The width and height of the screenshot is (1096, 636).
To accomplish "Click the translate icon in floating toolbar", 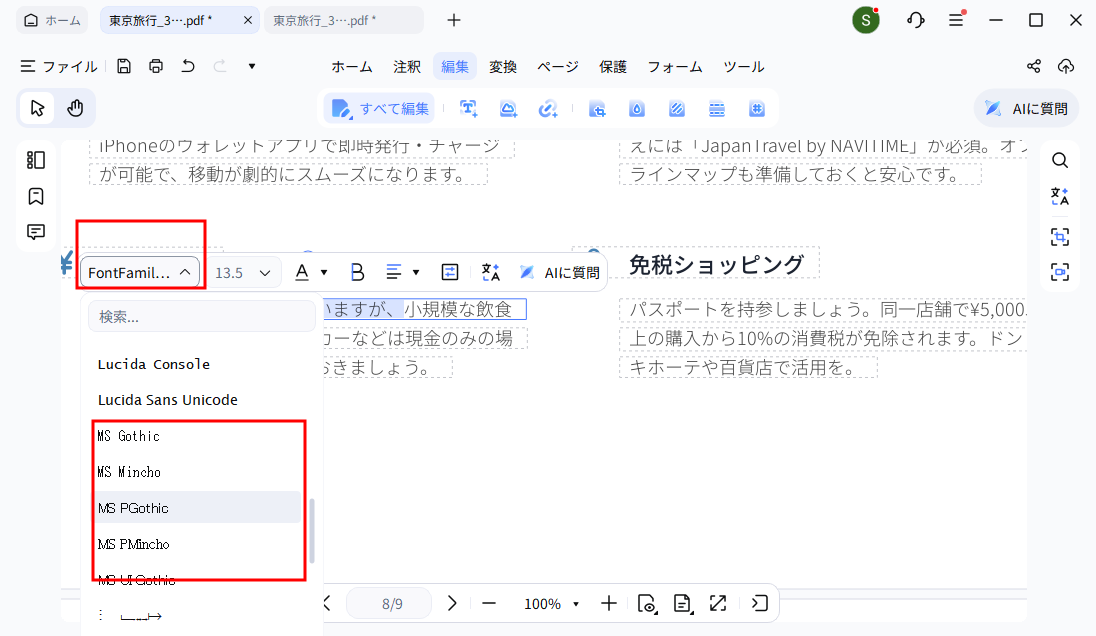I will [491, 272].
